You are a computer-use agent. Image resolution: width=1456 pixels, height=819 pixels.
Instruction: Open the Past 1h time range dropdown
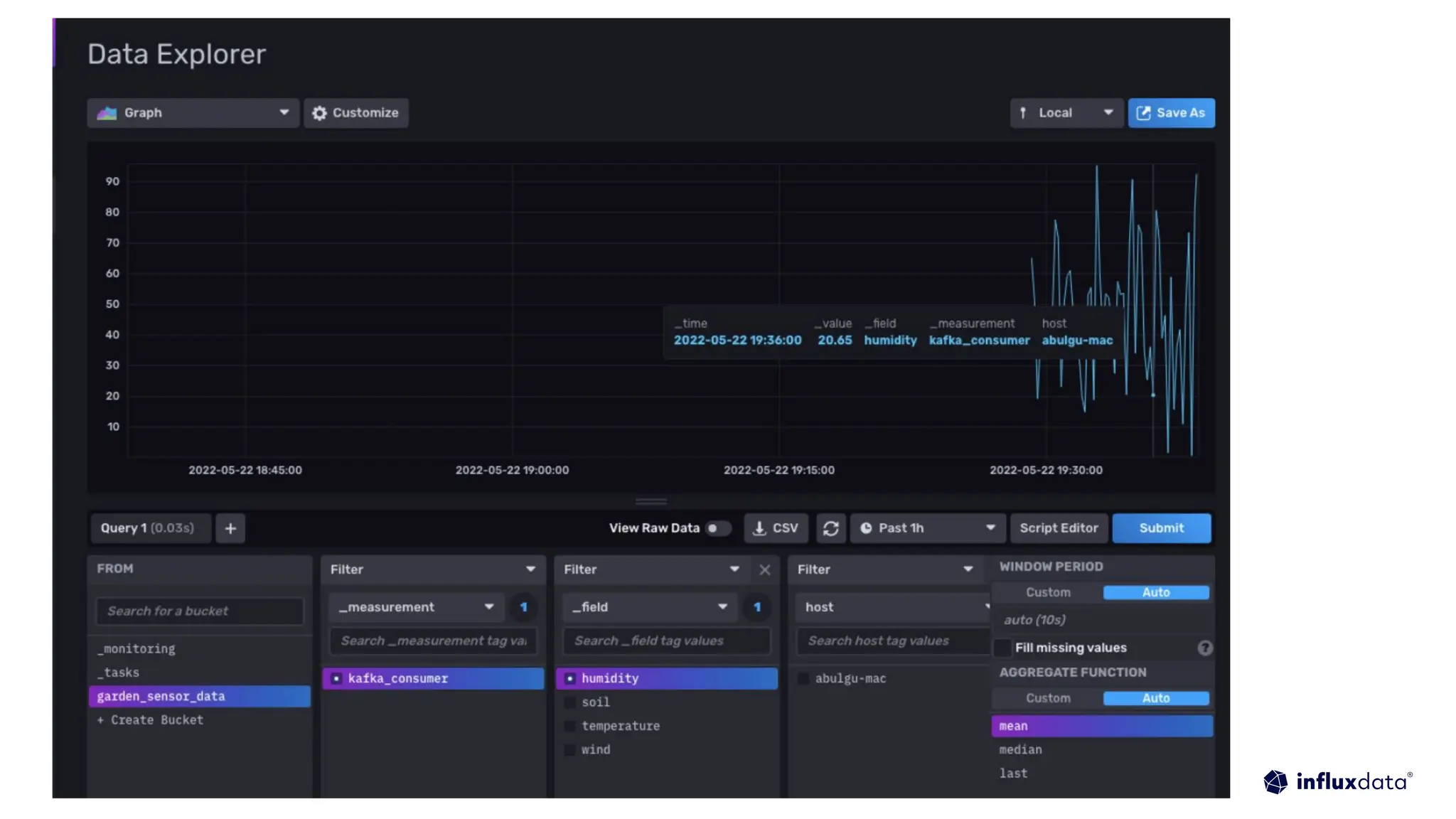point(927,528)
